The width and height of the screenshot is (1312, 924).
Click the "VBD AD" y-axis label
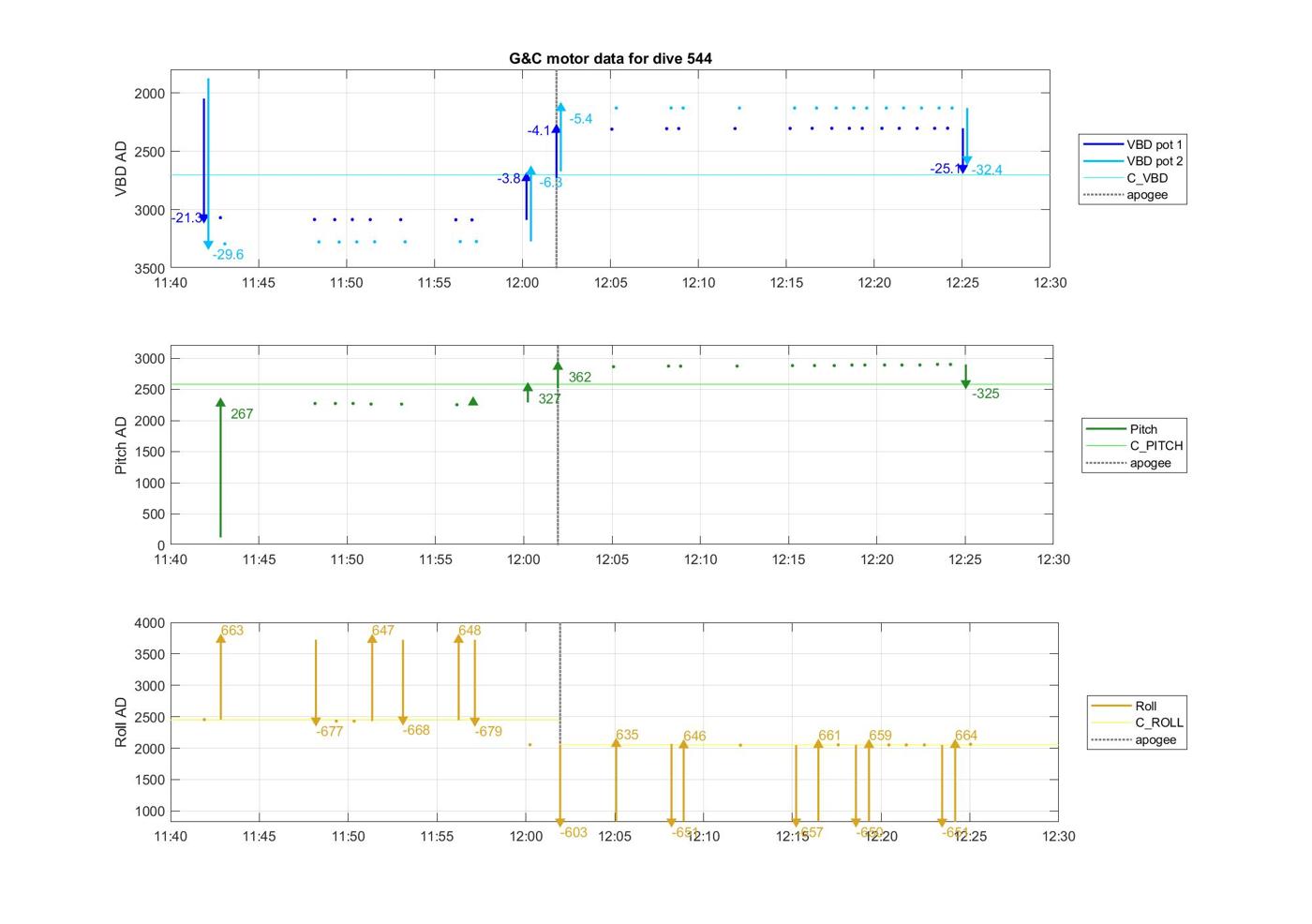[121, 169]
